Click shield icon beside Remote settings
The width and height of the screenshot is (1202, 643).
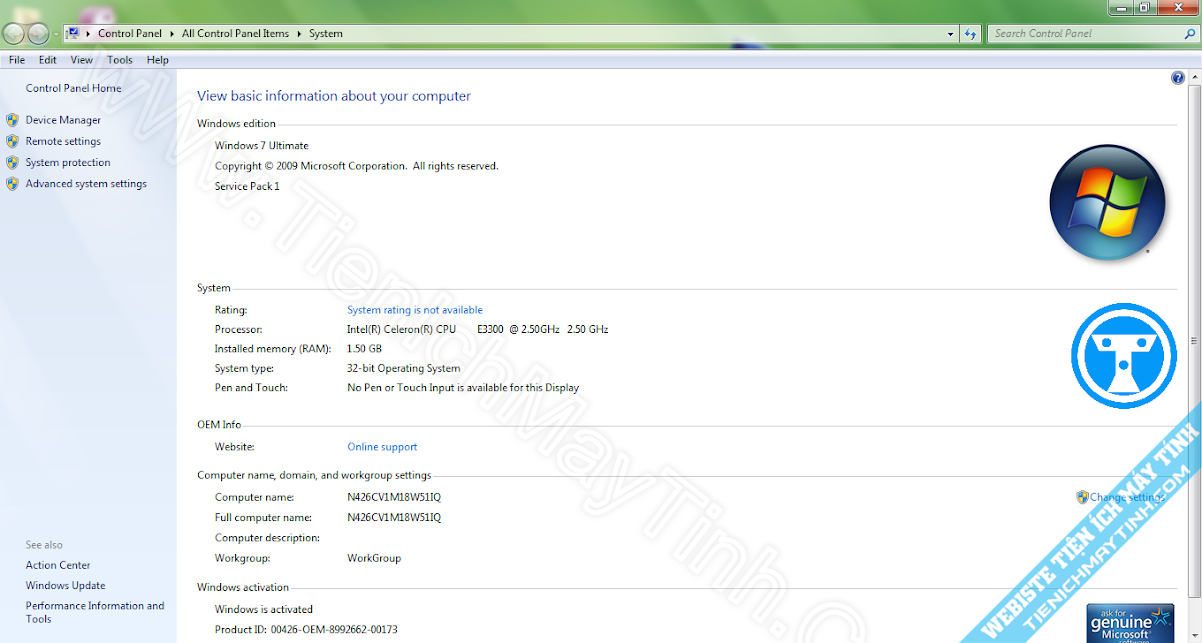coord(12,141)
